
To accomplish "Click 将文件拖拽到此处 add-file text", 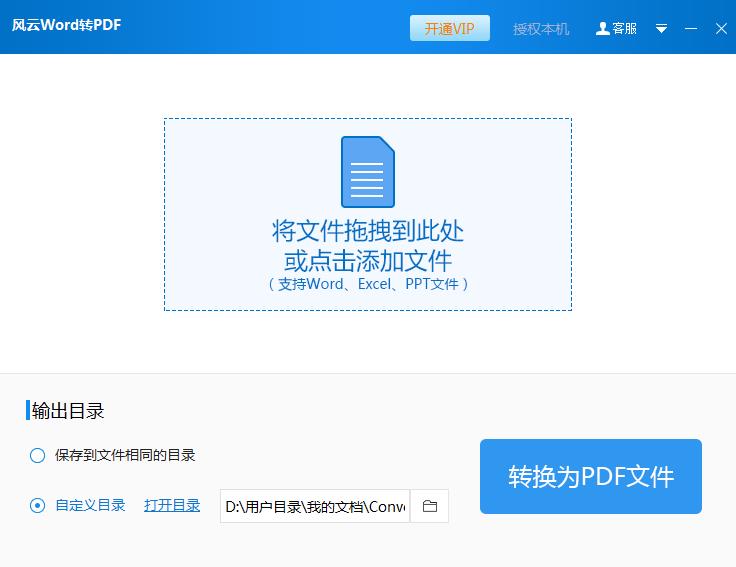I will (x=368, y=230).
